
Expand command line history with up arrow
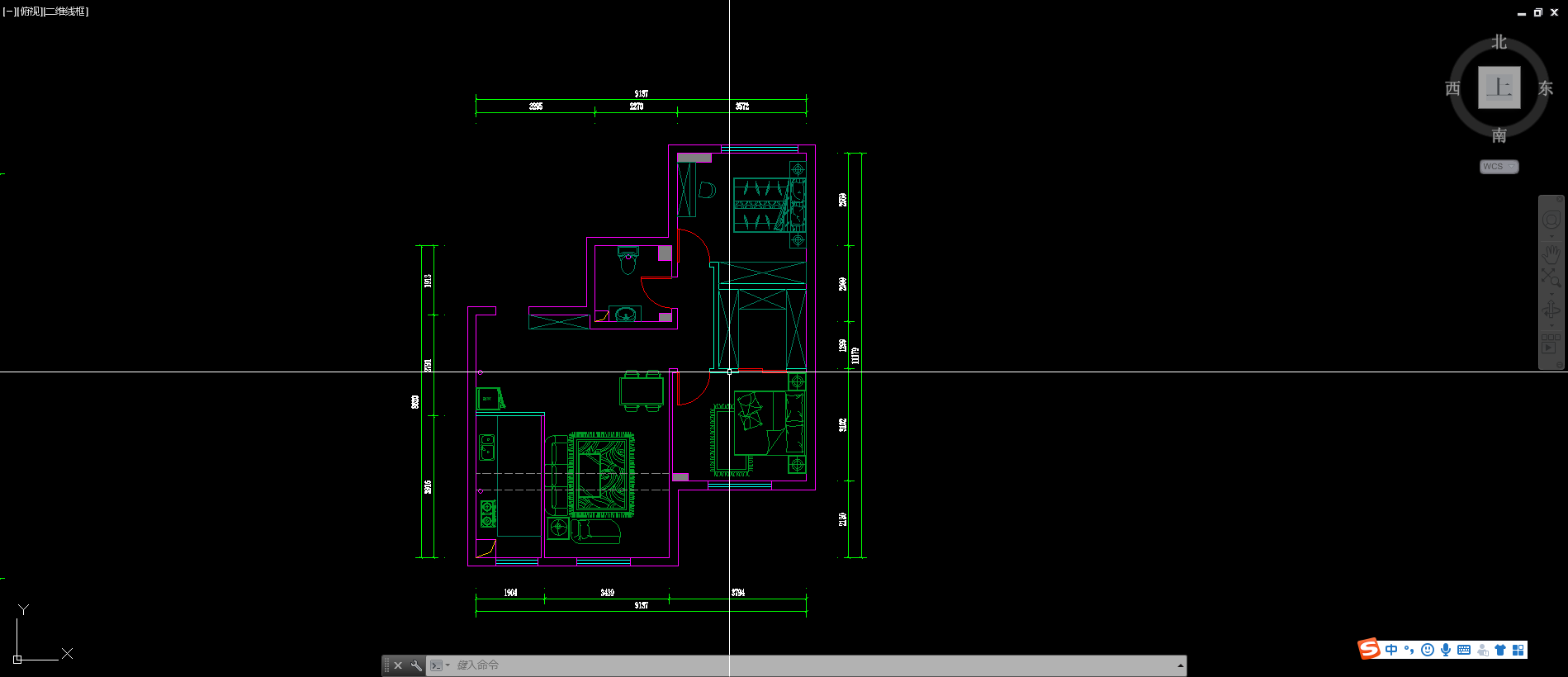[1181, 665]
